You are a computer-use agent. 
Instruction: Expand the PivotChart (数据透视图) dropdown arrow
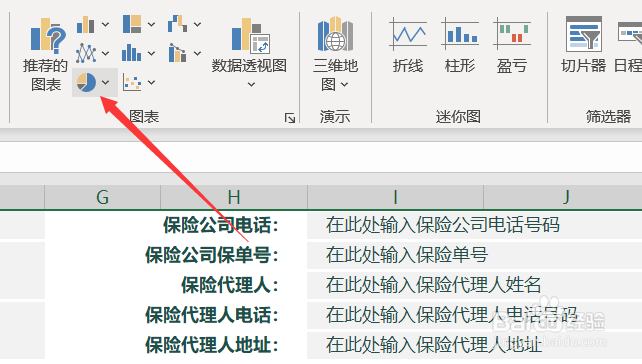251,85
